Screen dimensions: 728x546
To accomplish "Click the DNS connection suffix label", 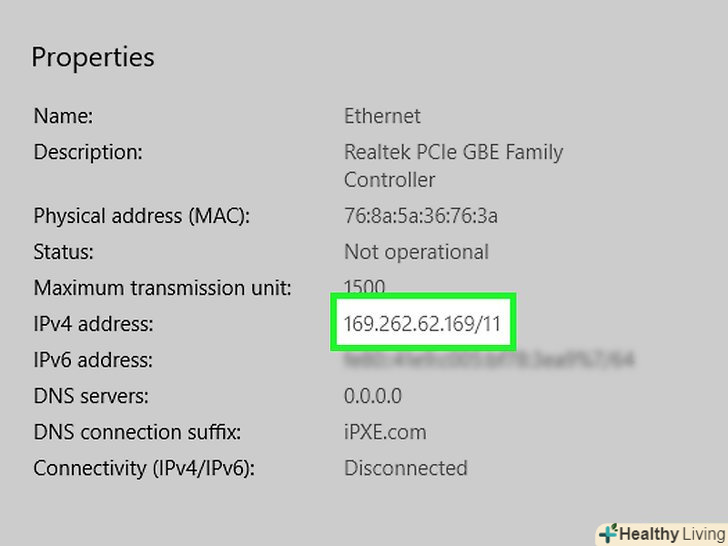I will pos(137,432).
